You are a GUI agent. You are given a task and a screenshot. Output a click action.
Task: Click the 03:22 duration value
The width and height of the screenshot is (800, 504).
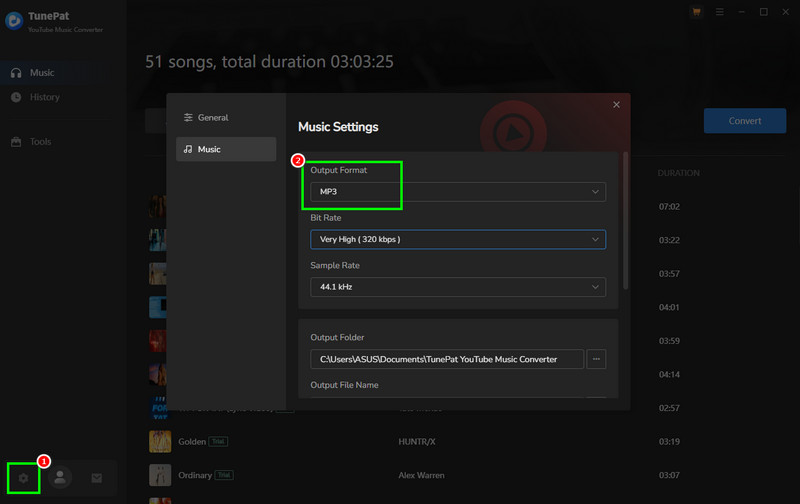669,240
